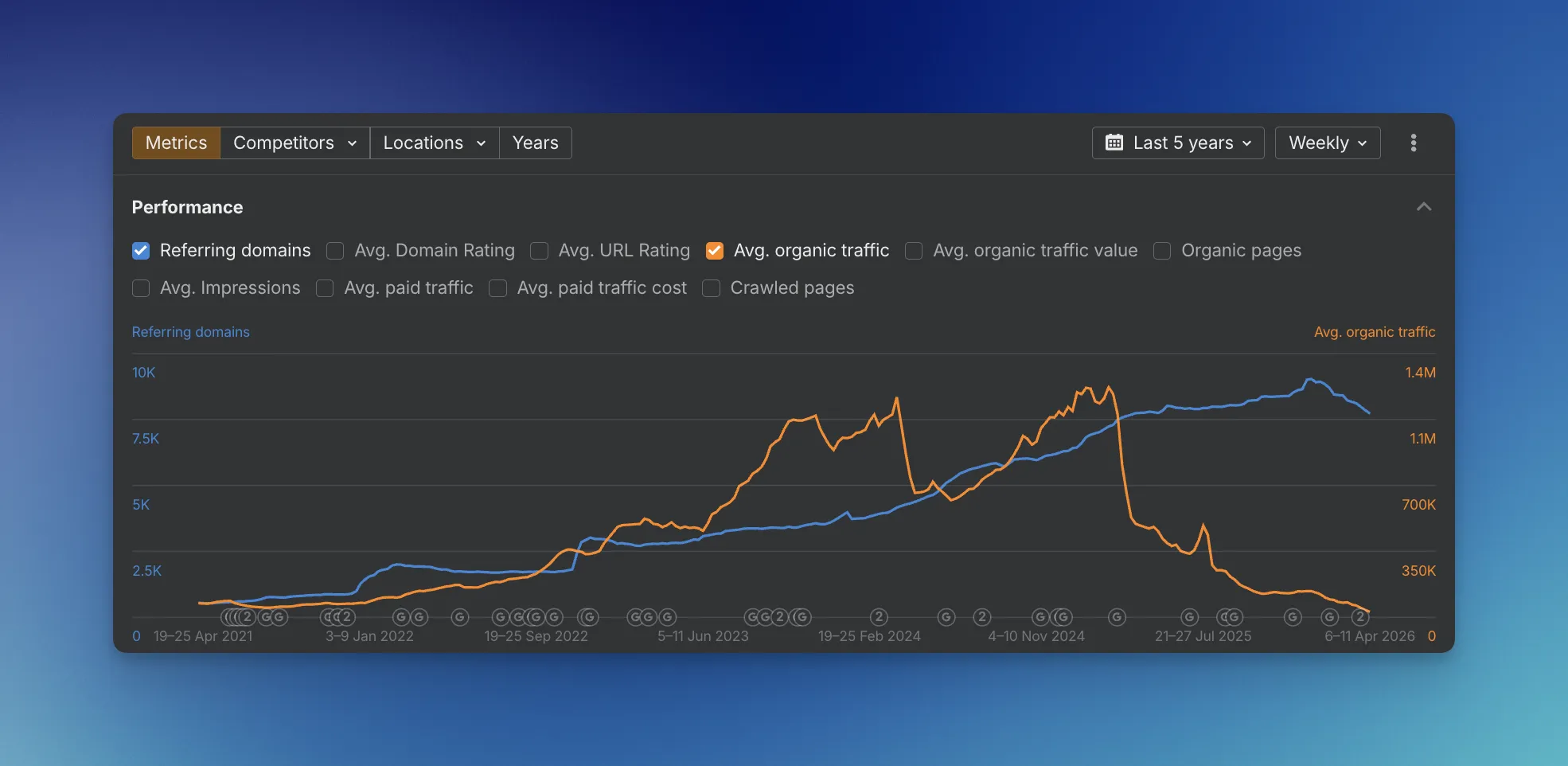Disable the Avg. organic traffic metric

[715, 250]
